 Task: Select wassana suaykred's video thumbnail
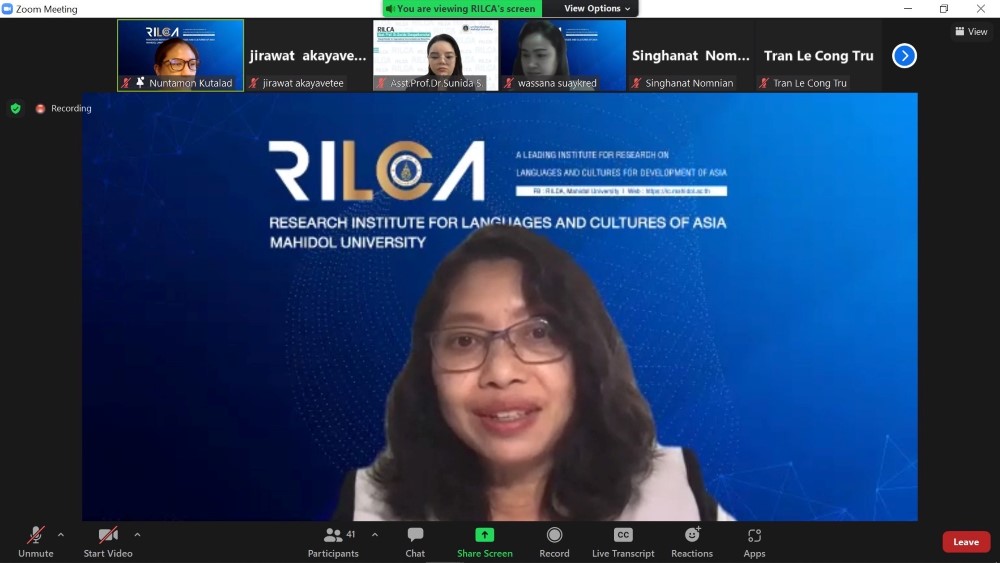pyautogui.click(x=563, y=55)
